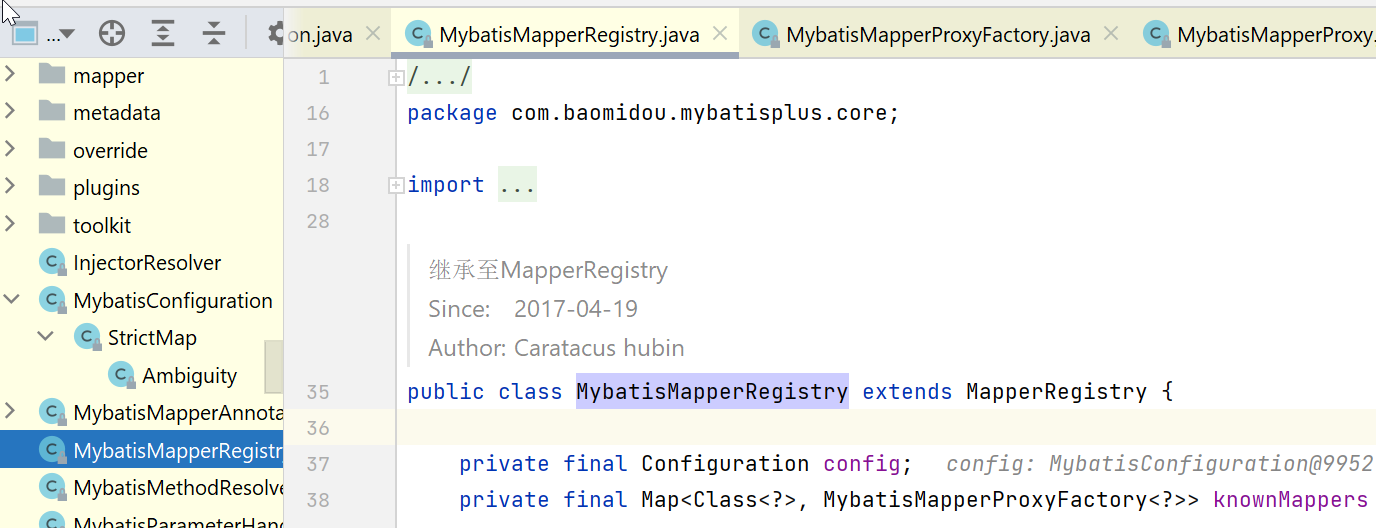Switch to MybatisMapperProxyFactory.java tab
Screen dimensions: 1376x528
[x=938, y=35]
